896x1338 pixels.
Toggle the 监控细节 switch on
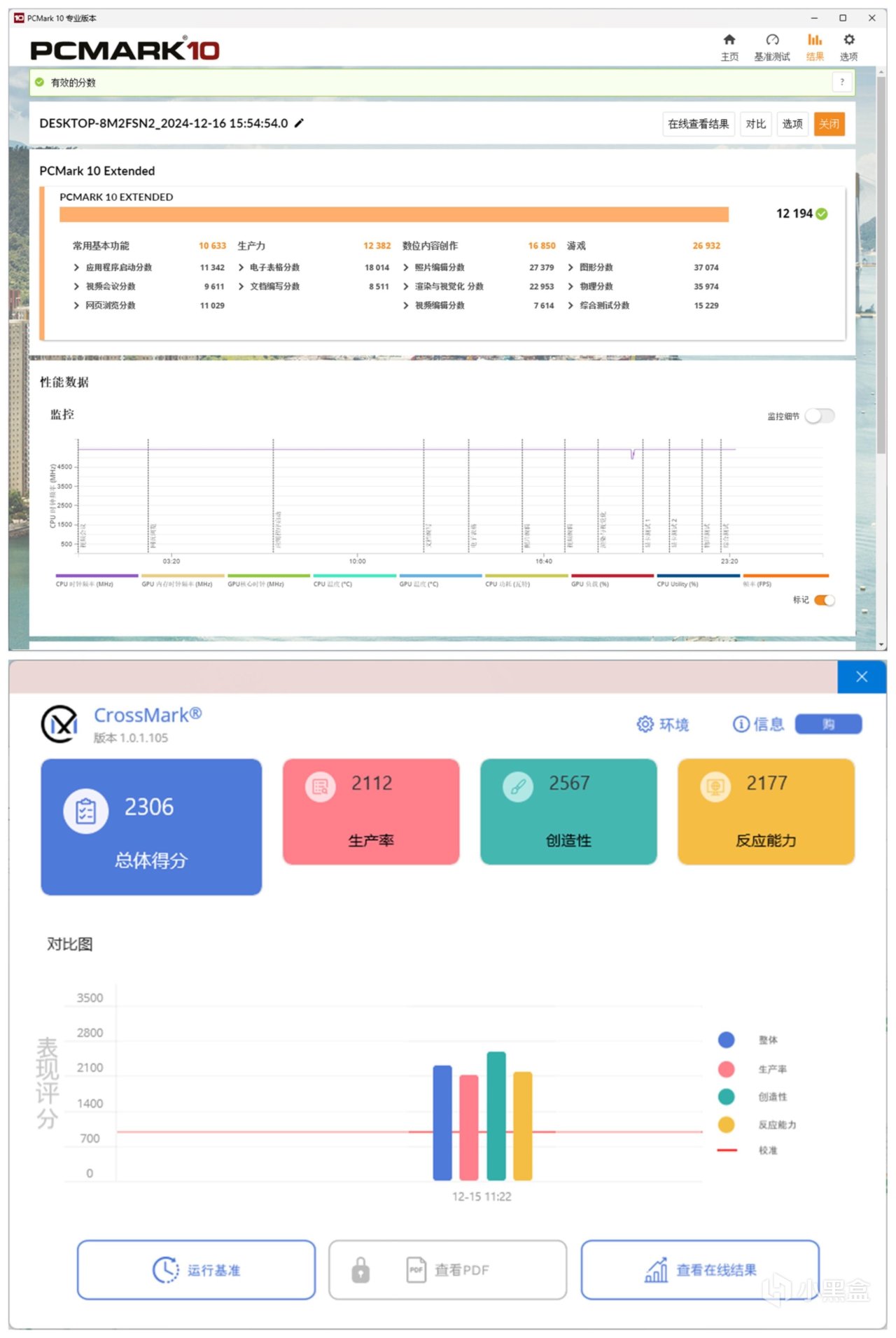tap(820, 417)
